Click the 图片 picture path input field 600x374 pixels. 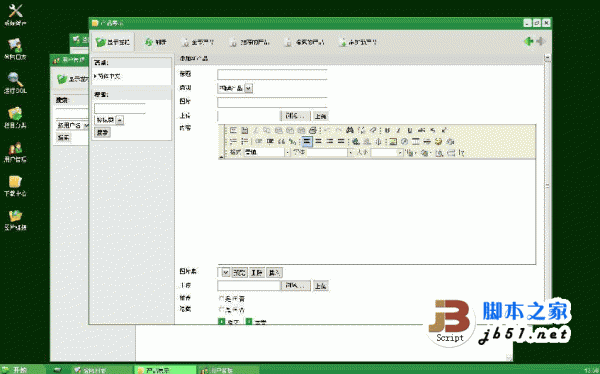[272, 102]
